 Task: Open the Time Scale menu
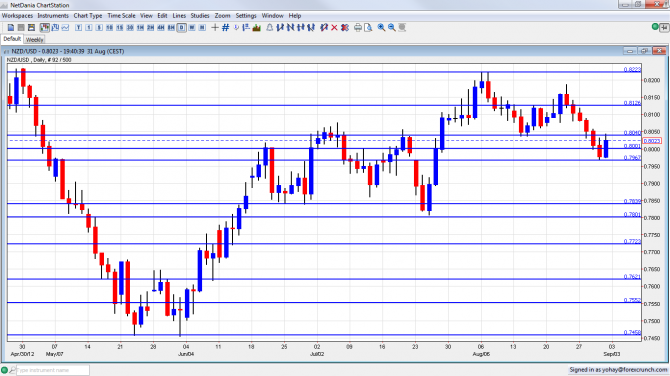[x=121, y=15]
